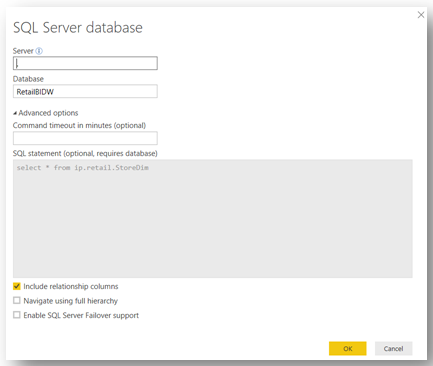
Task: Click the 'Command timeout in minutes (optional)' label
Action: point(79,126)
